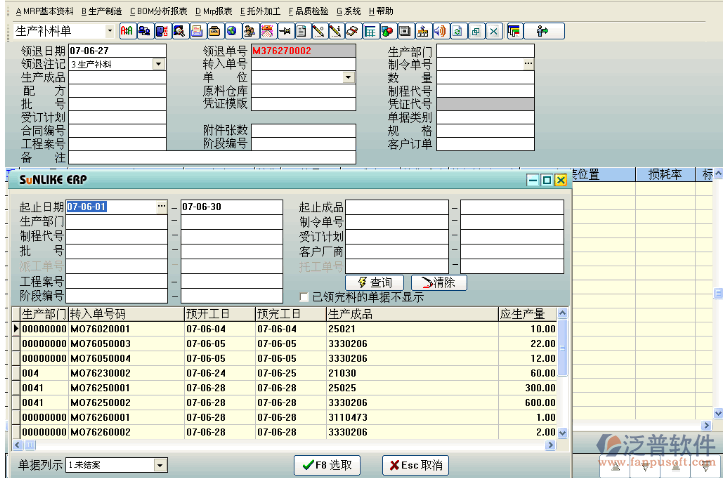Click the binoculars find icon in toolbar
The height and width of the screenshot is (478, 726).
142,31
